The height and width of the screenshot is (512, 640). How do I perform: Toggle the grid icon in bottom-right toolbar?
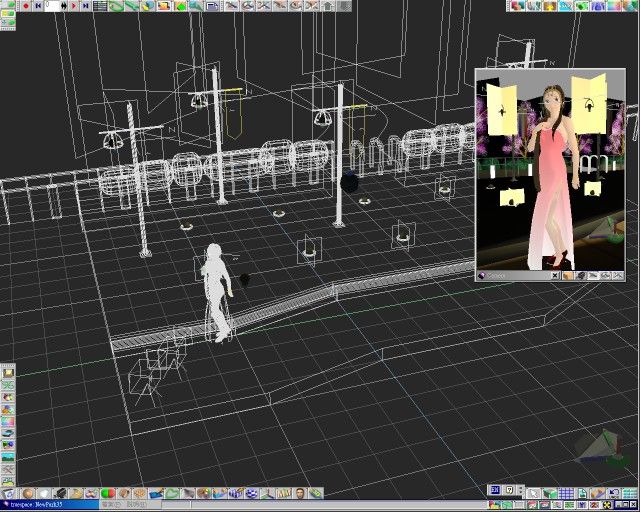point(566,493)
